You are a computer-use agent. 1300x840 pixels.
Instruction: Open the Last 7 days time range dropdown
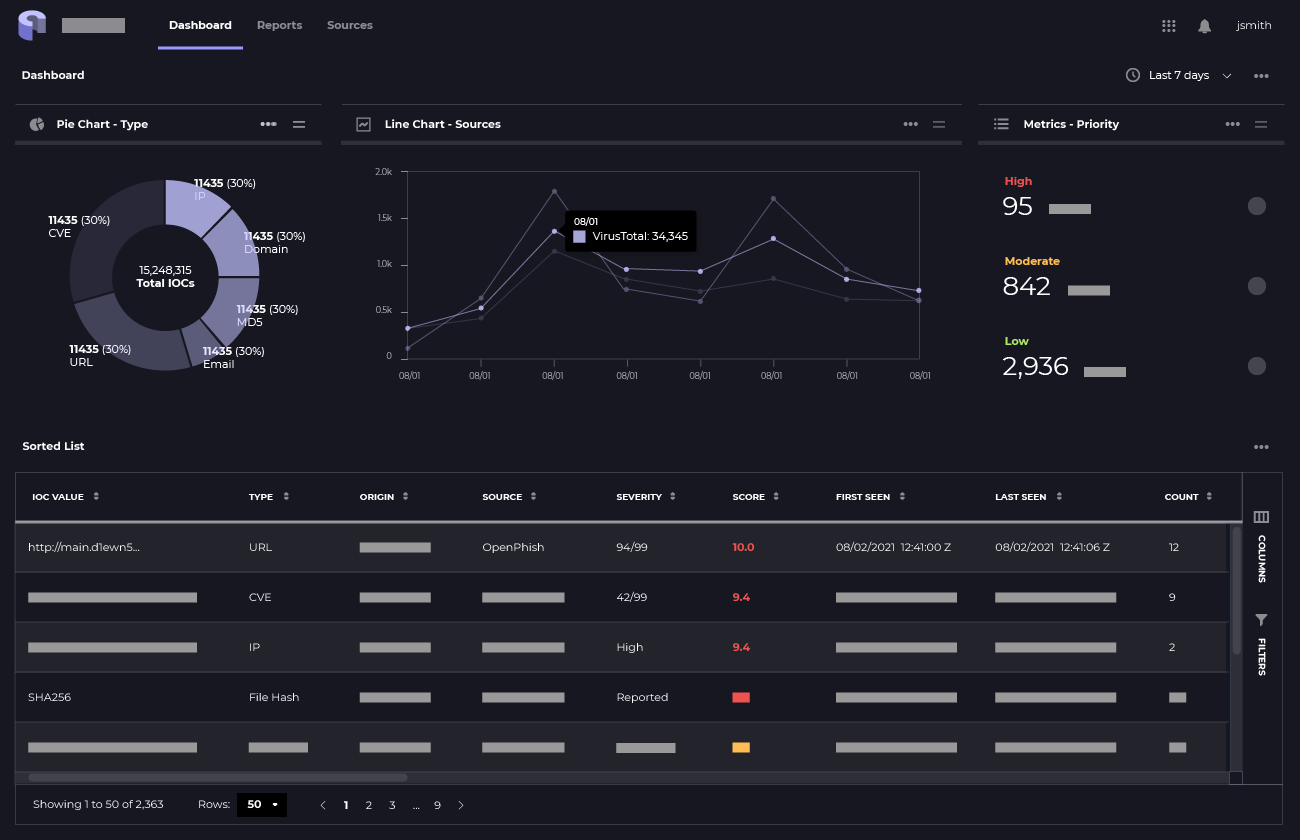[x=1179, y=75]
